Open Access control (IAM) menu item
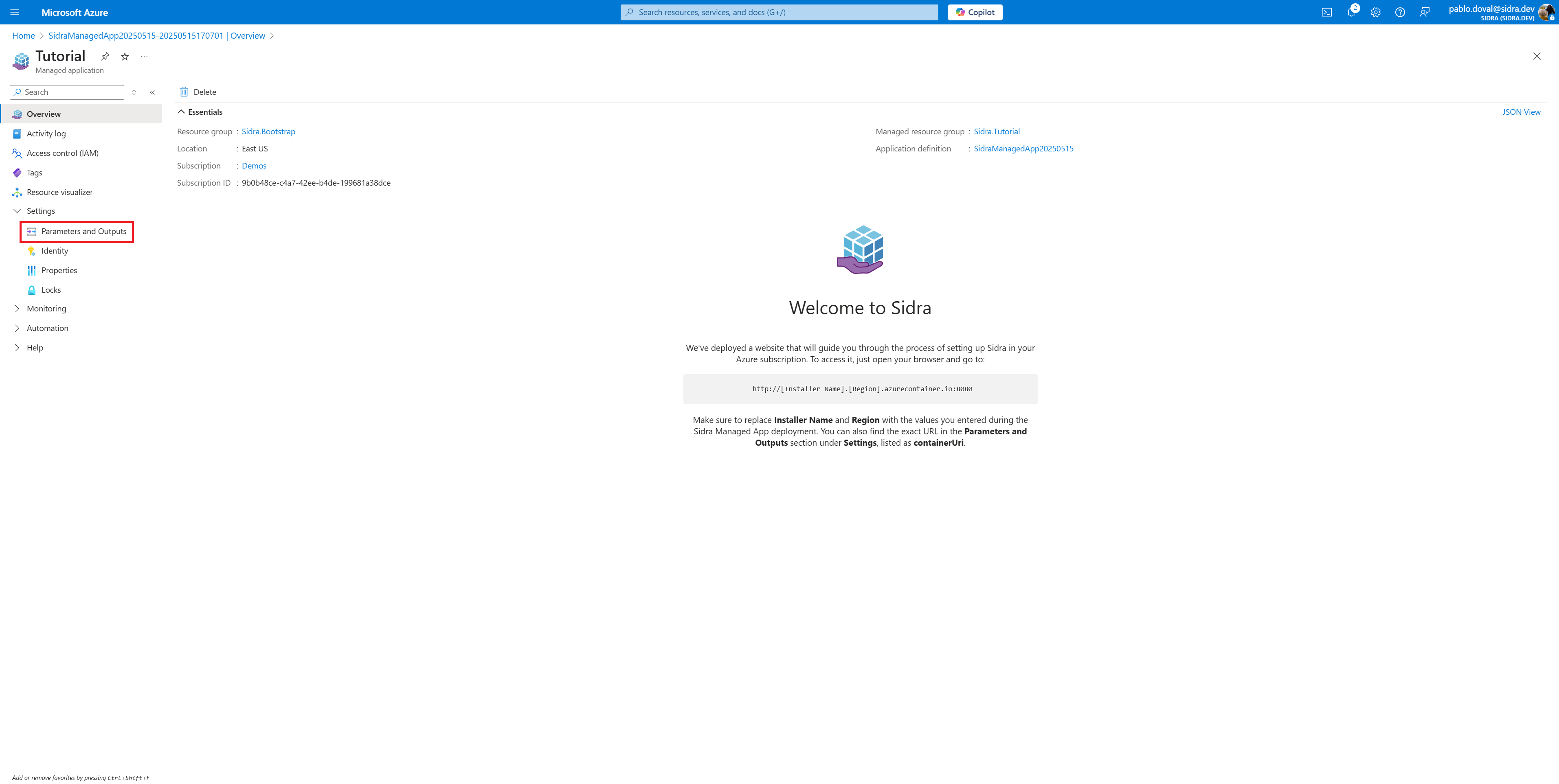The height and width of the screenshot is (784, 1559). click(x=62, y=153)
